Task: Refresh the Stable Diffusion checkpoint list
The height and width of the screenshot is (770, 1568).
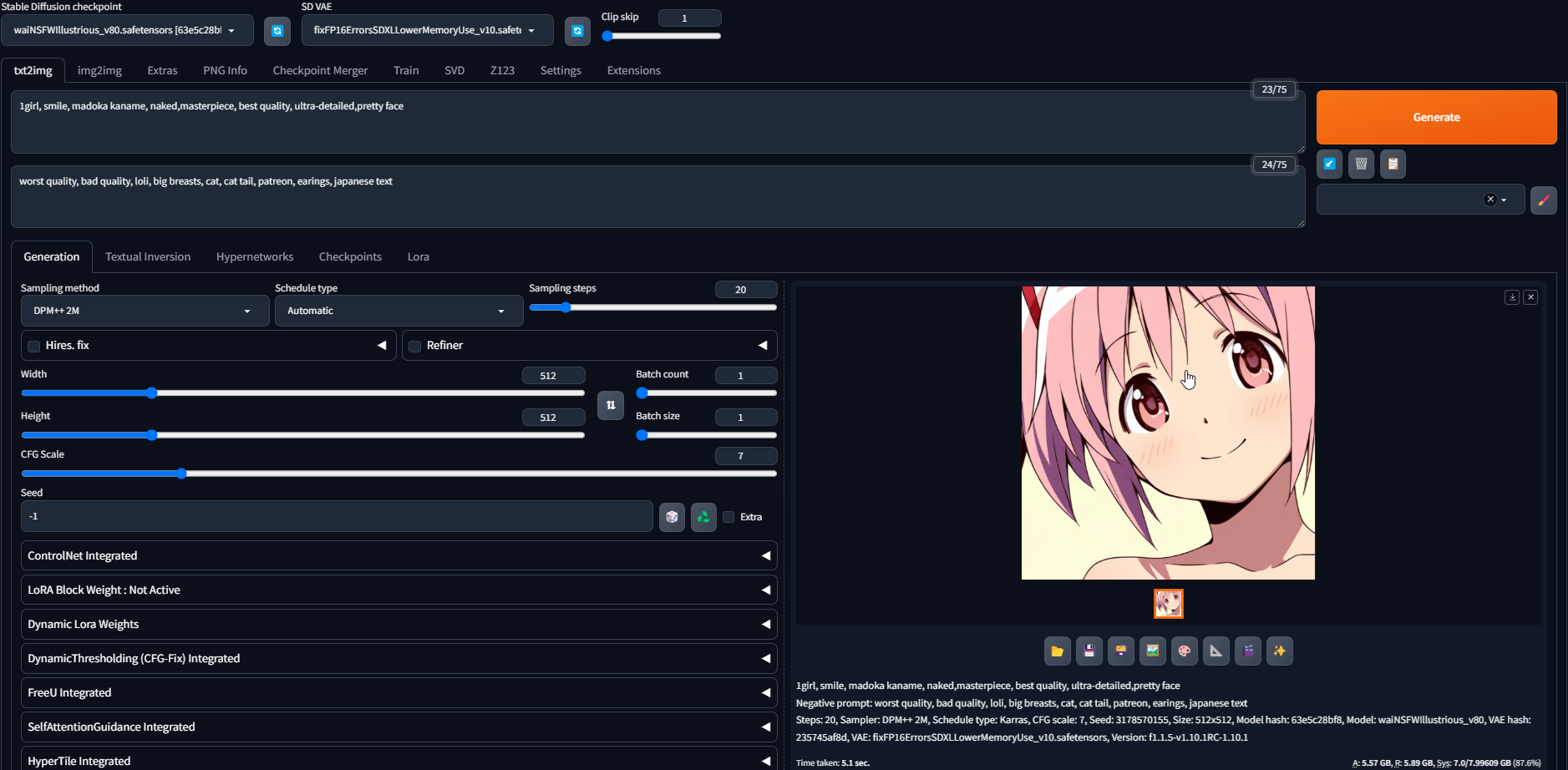Action: [277, 31]
